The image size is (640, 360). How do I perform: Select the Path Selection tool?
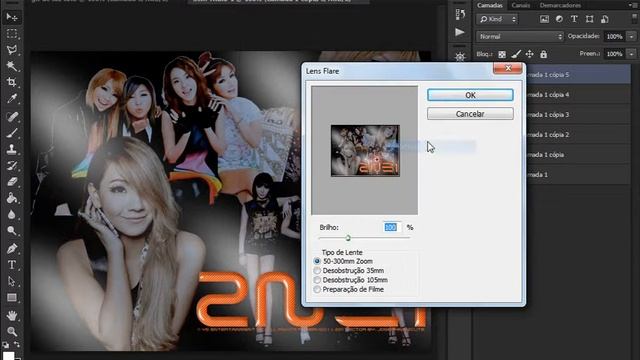(x=12, y=281)
